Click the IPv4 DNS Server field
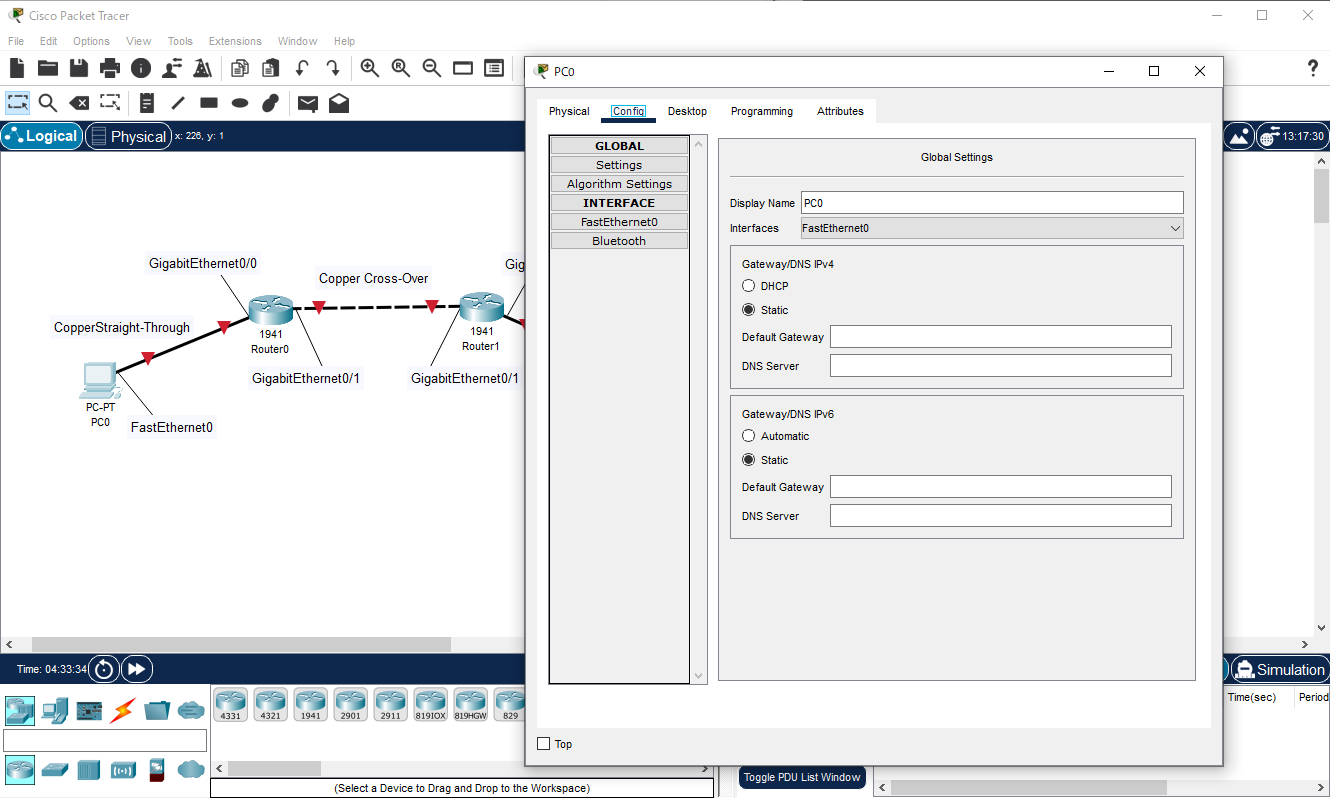Image resolution: width=1330 pixels, height=798 pixels. [x=1000, y=366]
